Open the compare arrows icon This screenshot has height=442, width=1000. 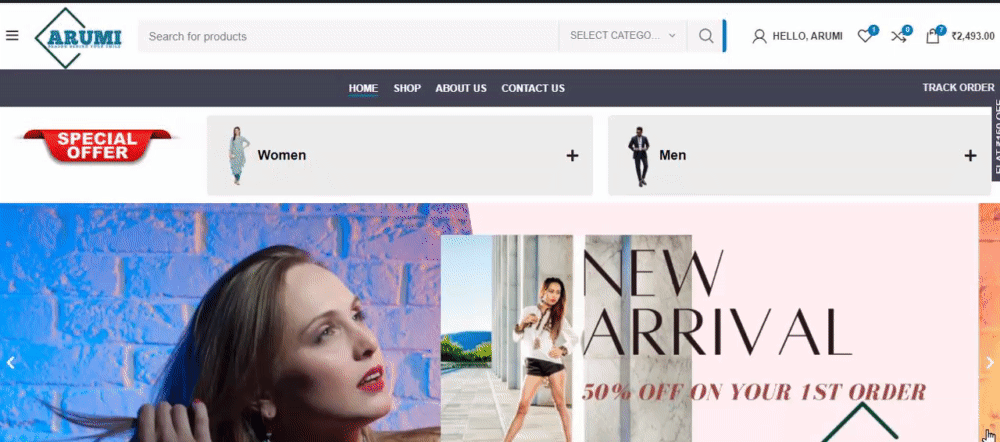(x=899, y=36)
